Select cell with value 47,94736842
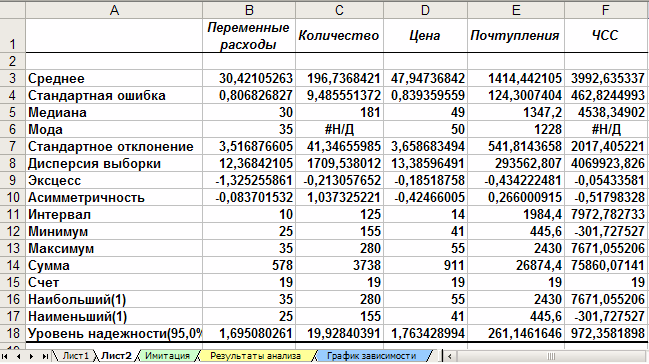 pos(425,78)
